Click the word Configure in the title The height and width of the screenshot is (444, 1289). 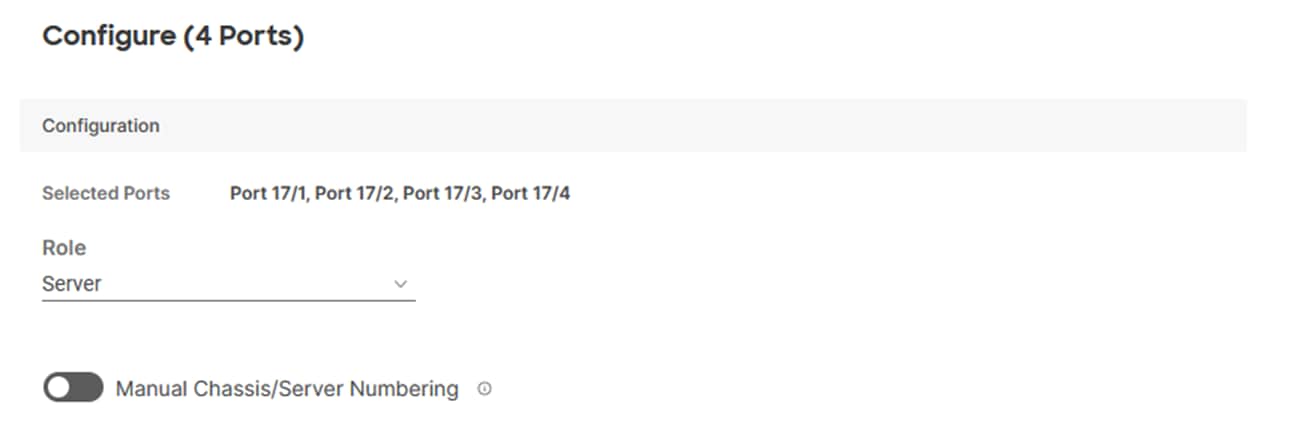109,37
